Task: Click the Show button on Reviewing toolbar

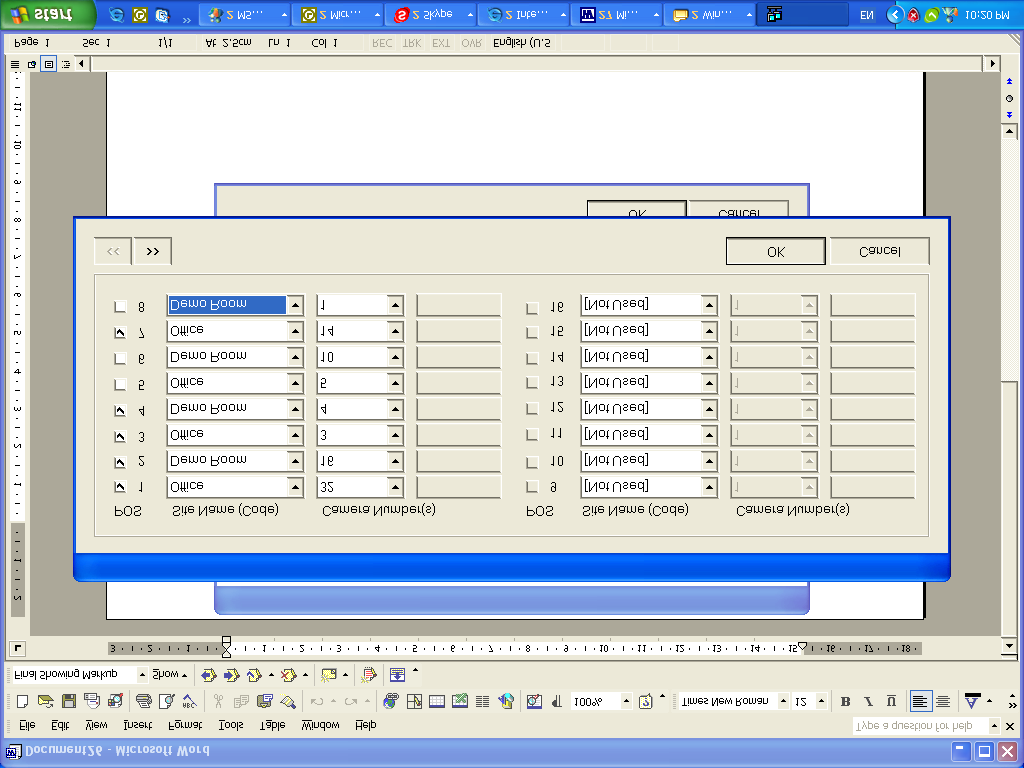Action: pos(169,674)
